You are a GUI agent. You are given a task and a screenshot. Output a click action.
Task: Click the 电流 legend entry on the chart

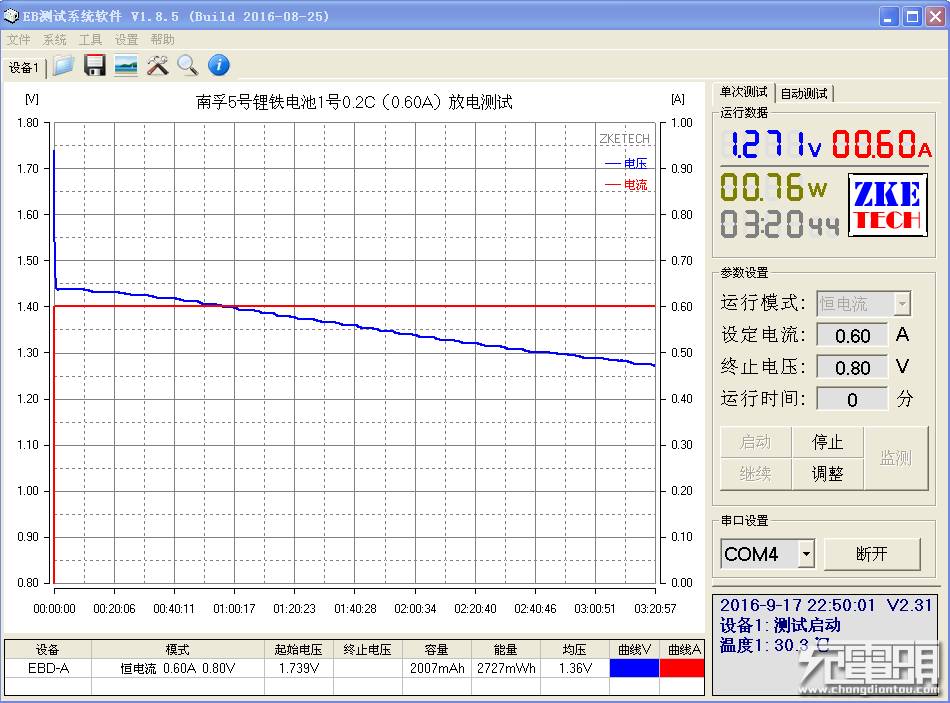(x=626, y=184)
